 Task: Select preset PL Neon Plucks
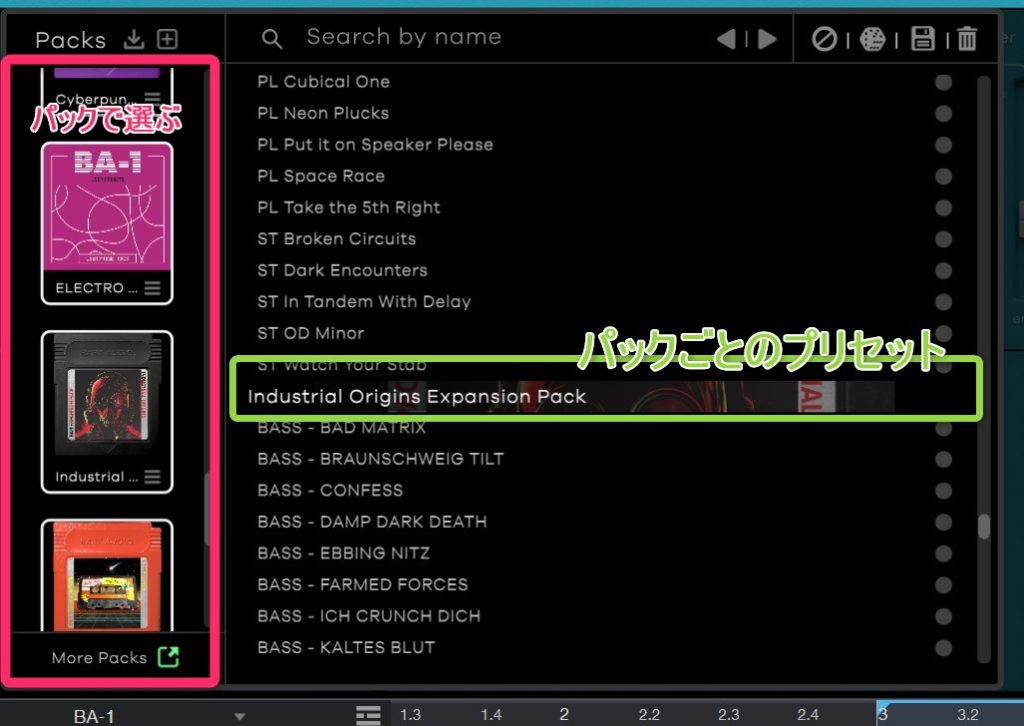(x=323, y=113)
